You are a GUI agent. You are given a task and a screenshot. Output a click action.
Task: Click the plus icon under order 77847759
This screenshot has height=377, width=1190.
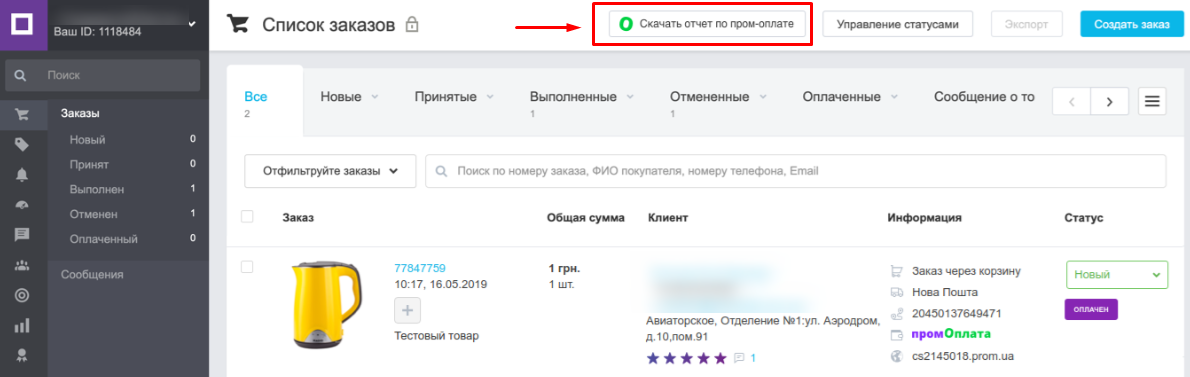click(408, 311)
